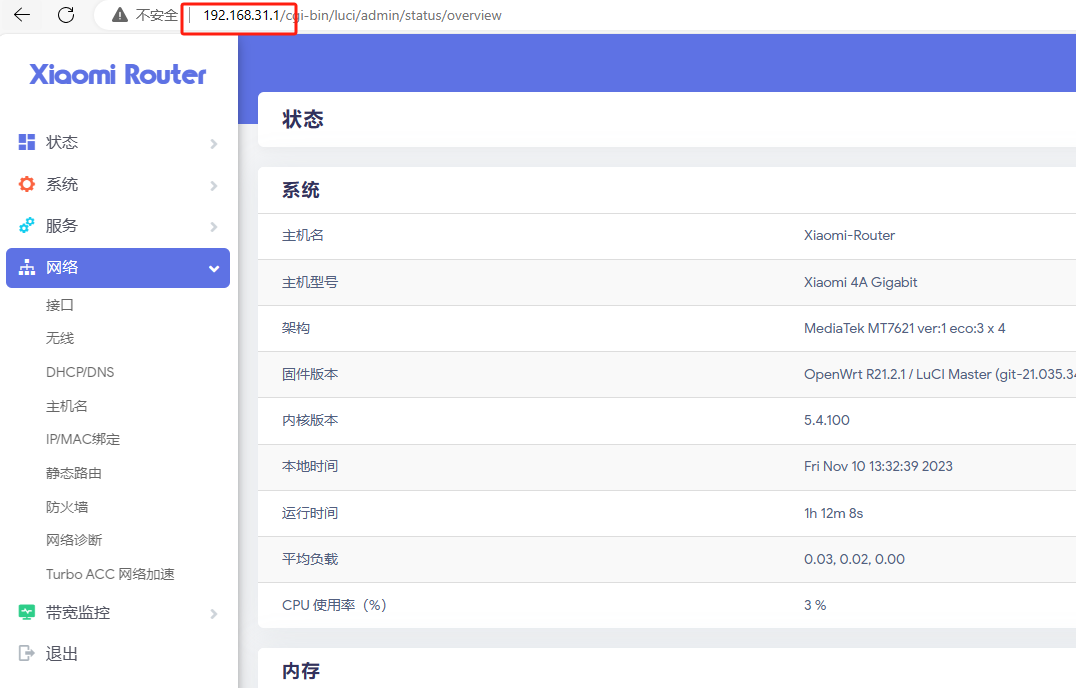Select the Xiaomi-Router hostname value

click(850, 235)
